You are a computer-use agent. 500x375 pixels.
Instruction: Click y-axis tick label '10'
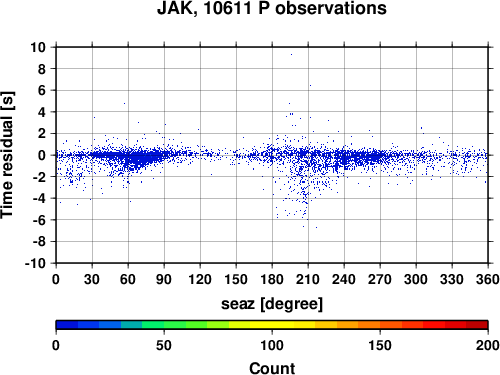coord(38,47)
